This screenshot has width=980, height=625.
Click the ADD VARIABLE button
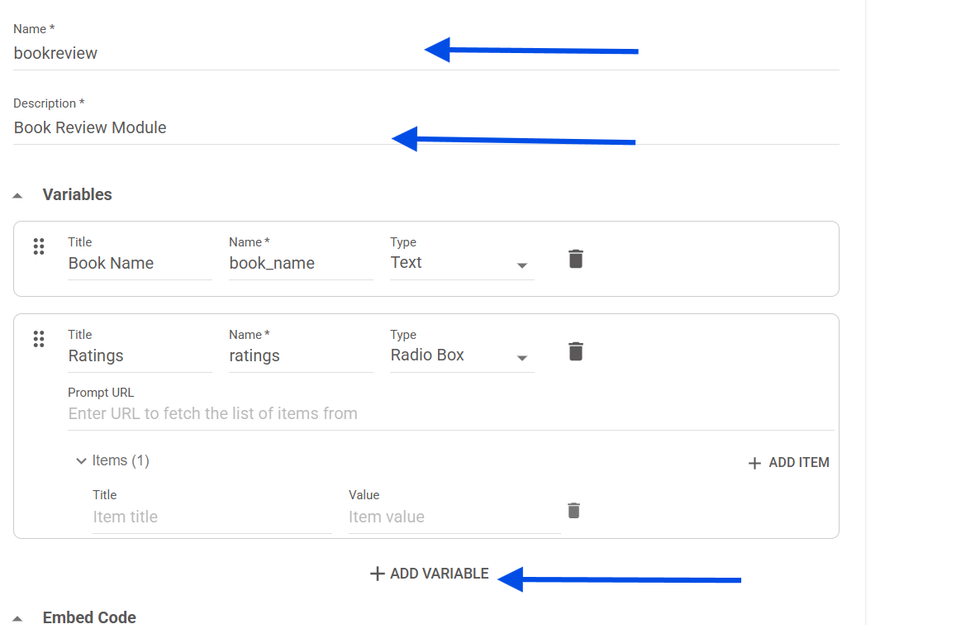point(429,574)
